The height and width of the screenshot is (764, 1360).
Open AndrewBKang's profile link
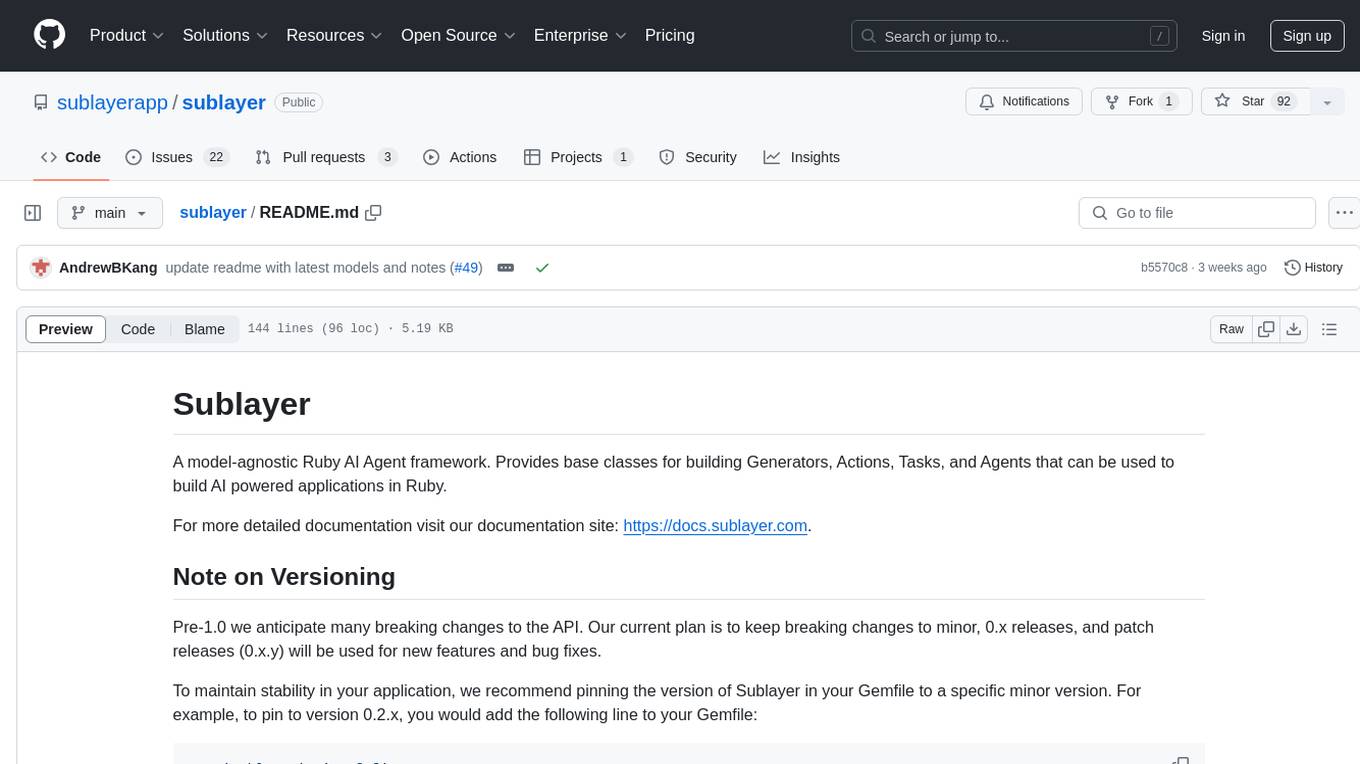[108, 268]
